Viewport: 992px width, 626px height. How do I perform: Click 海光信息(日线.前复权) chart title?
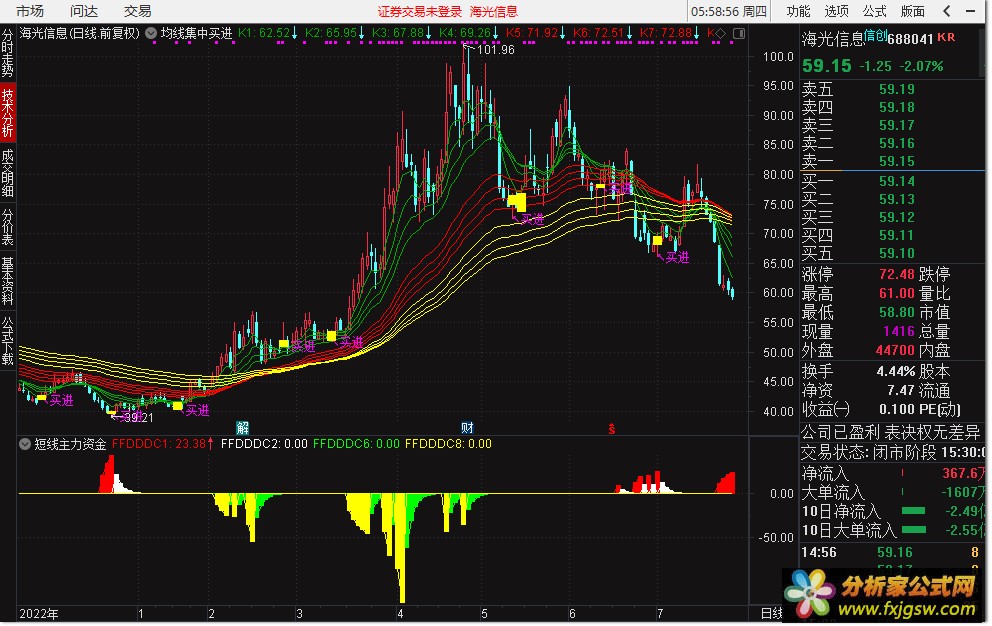(80, 33)
